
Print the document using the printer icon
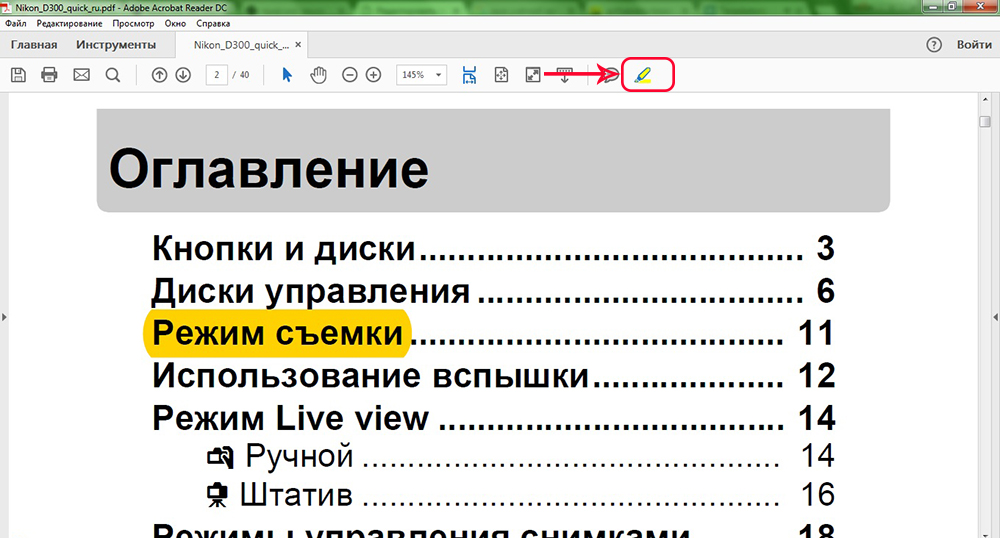pos(49,75)
